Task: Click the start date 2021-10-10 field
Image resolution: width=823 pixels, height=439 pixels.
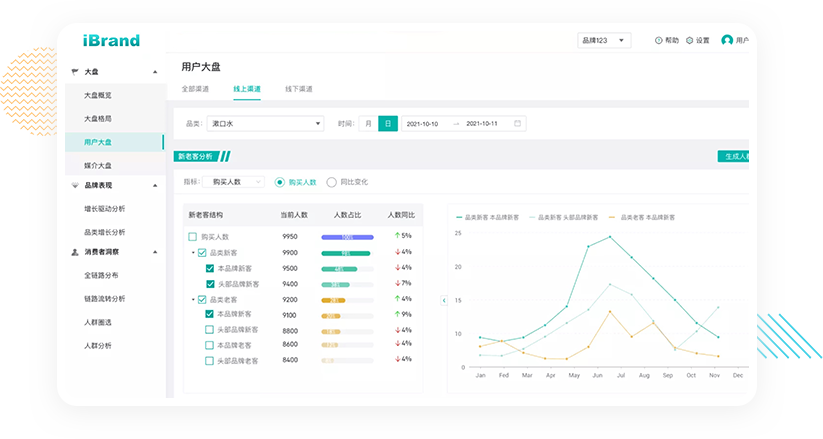Action: click(423, 123)
